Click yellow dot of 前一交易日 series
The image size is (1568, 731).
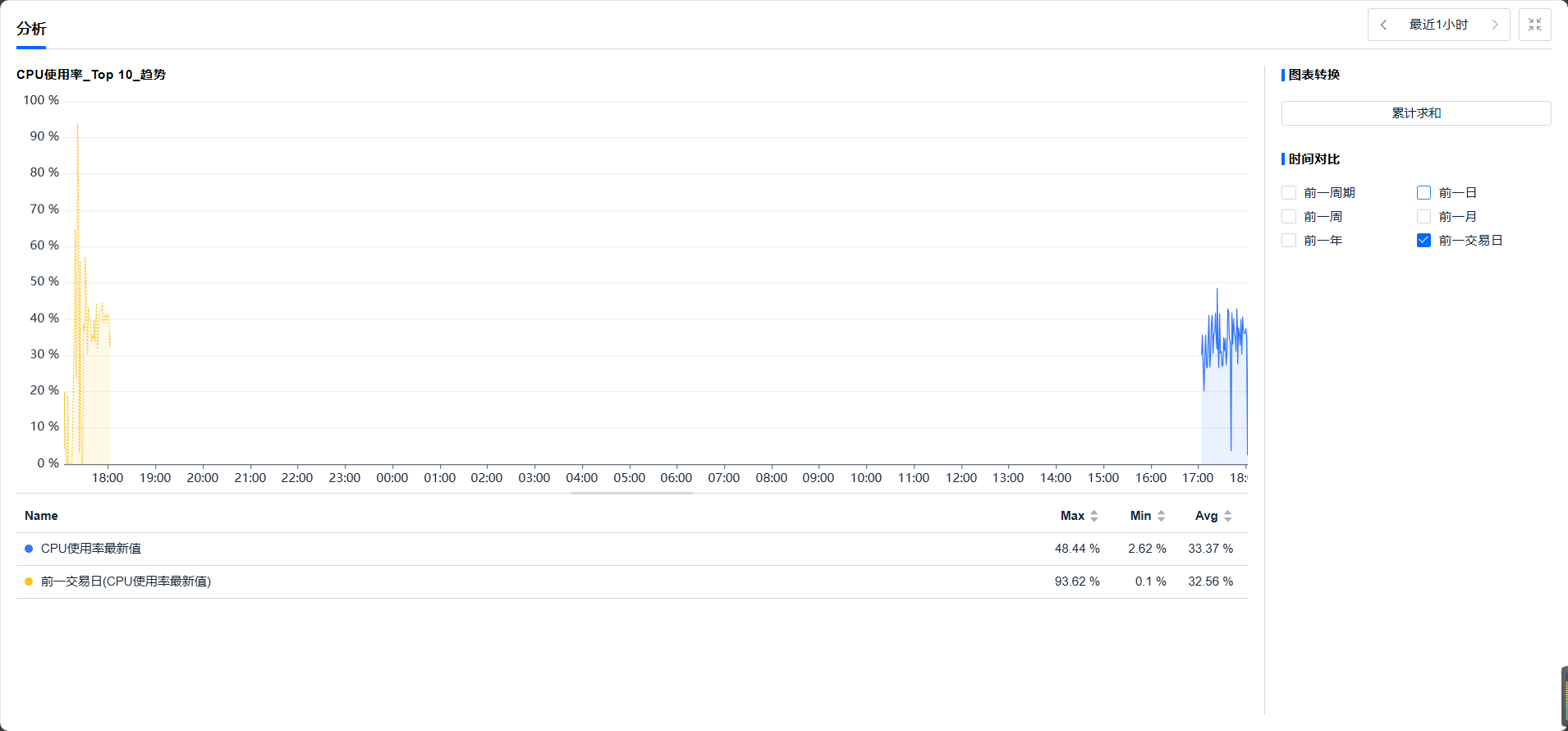[29, 582]
